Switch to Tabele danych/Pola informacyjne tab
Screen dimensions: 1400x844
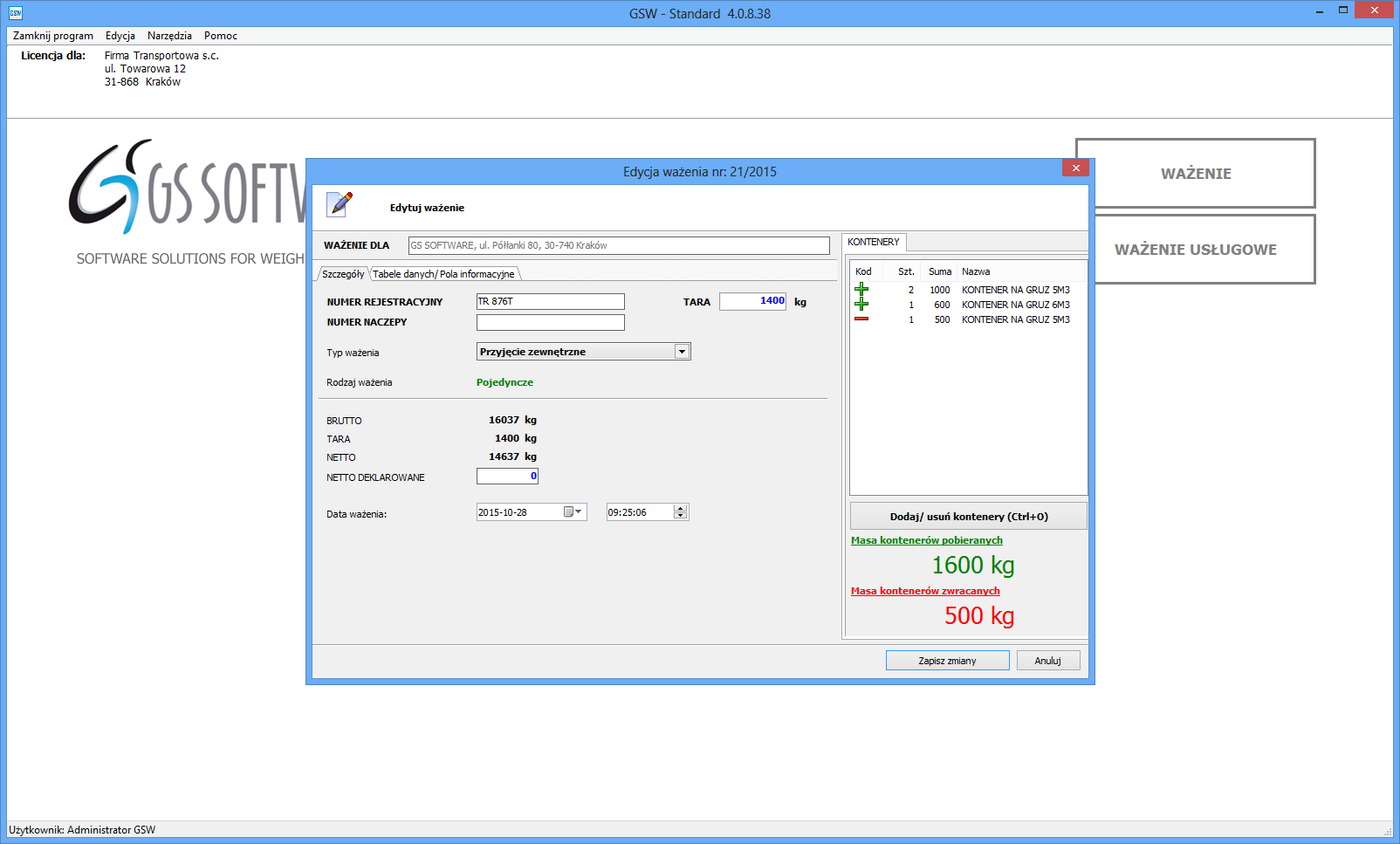444,274
